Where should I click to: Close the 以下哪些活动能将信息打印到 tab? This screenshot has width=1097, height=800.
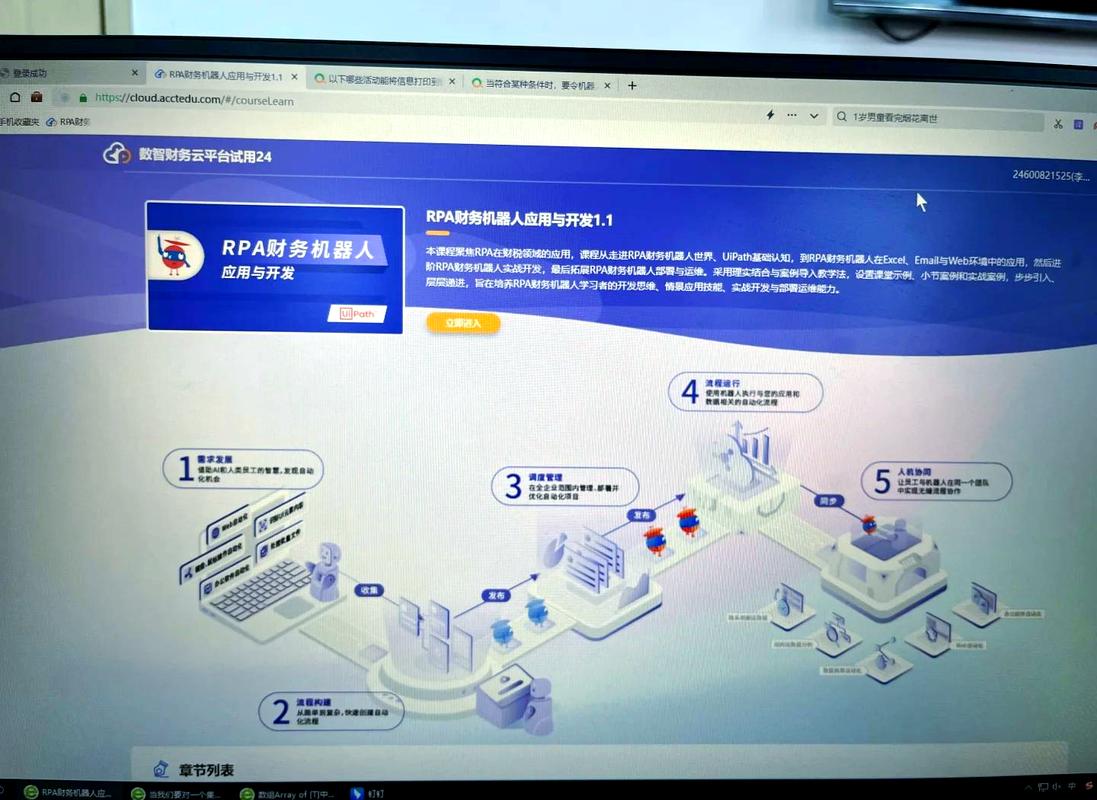click(452, 82)
